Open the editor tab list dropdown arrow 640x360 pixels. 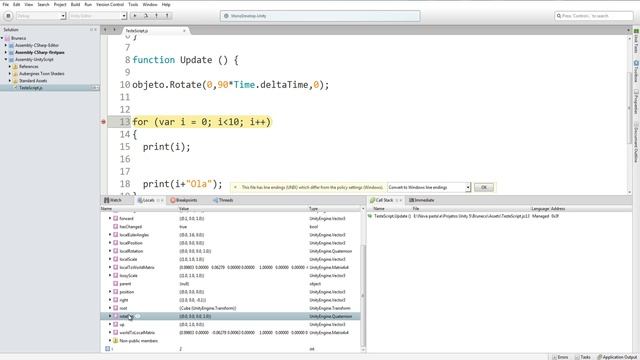628,30
